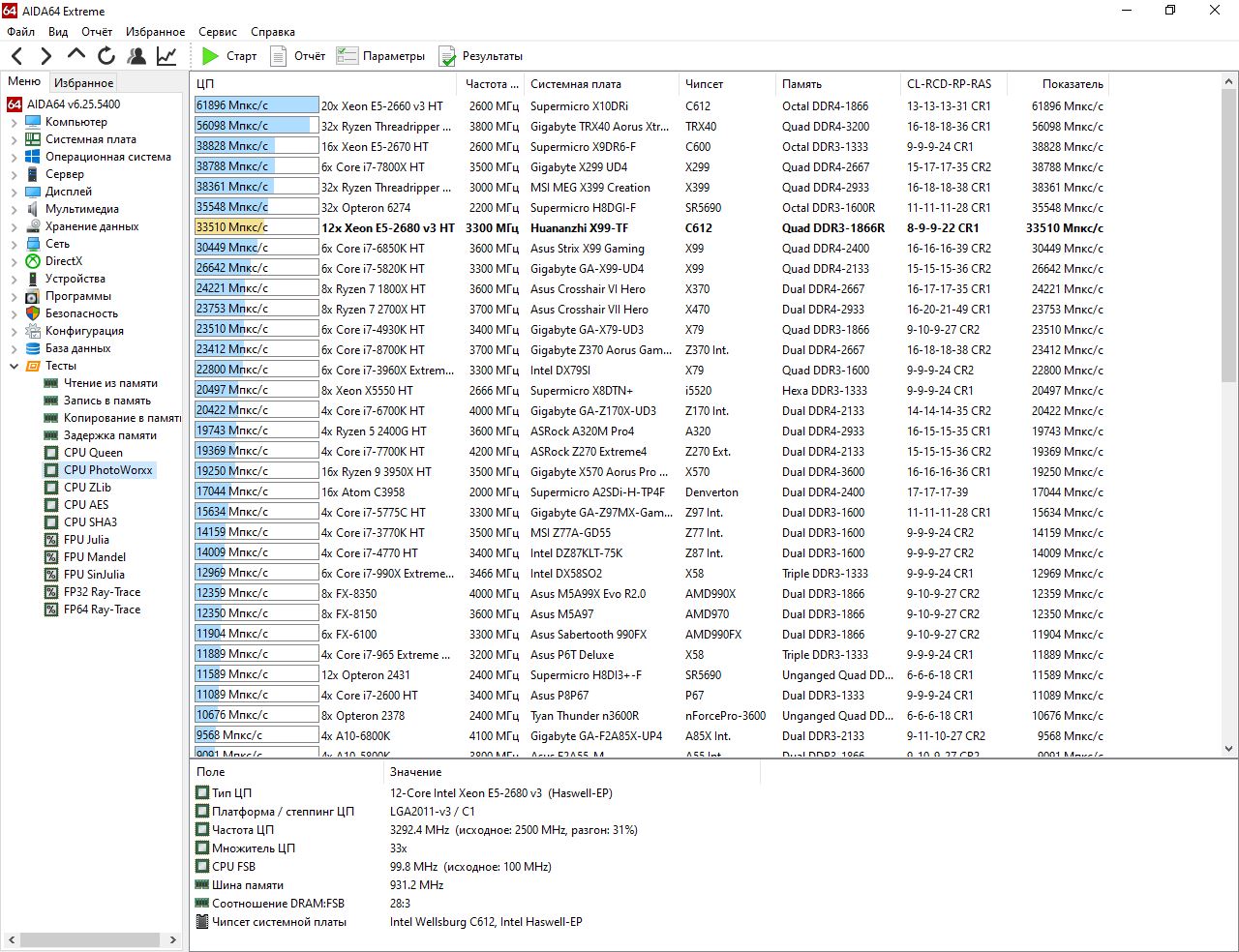This screenshot has width=1239, height=952.
Task: Expand the Компьютер tree node
Action: coord(14,122)
